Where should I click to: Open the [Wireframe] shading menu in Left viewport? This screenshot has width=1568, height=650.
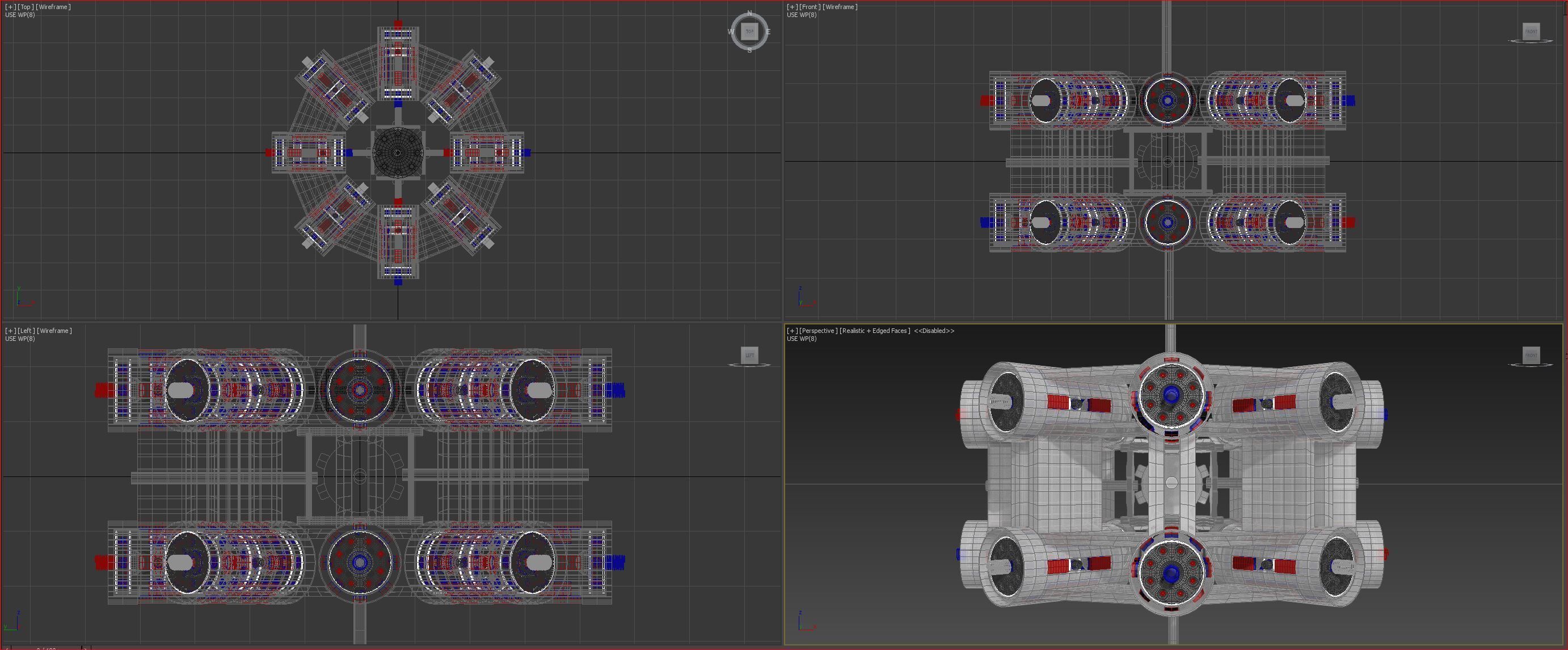54,331
